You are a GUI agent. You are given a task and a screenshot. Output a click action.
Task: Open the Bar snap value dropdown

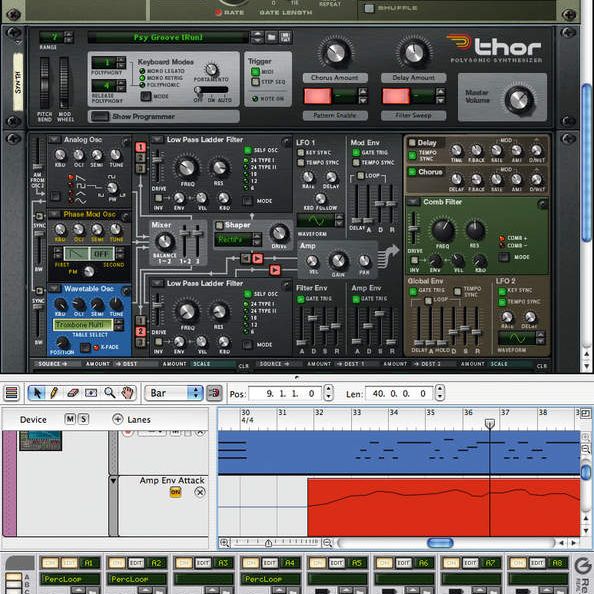coord(175,393)
